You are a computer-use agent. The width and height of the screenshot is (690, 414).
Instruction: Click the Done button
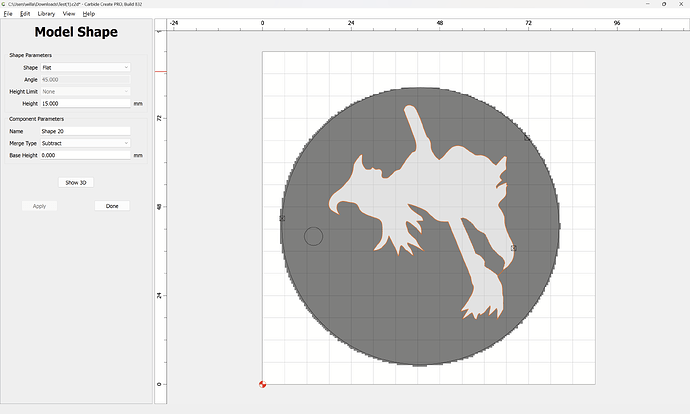112,206
